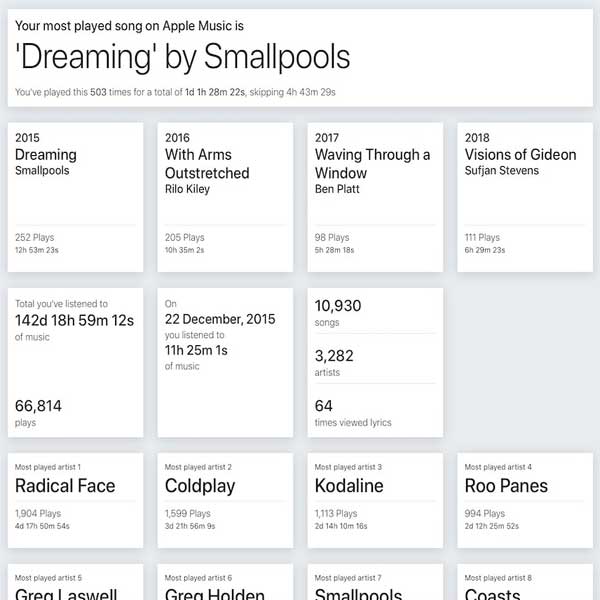Open the 22 December, 2015 listening card
The height and width of the screenshot is (600, 600).
[225, 362]
